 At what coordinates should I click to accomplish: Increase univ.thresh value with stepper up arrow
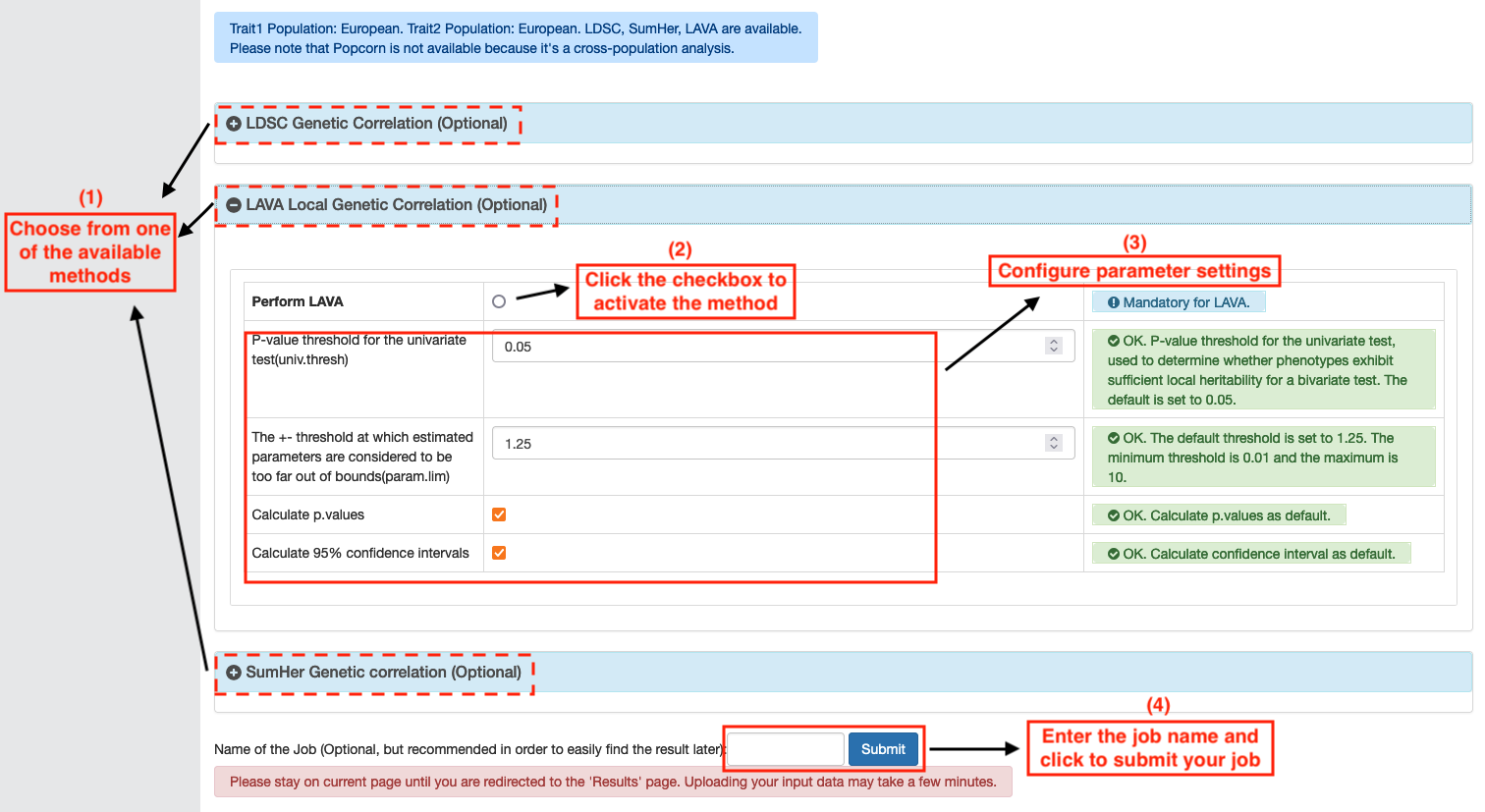(x=1054, y=342)
